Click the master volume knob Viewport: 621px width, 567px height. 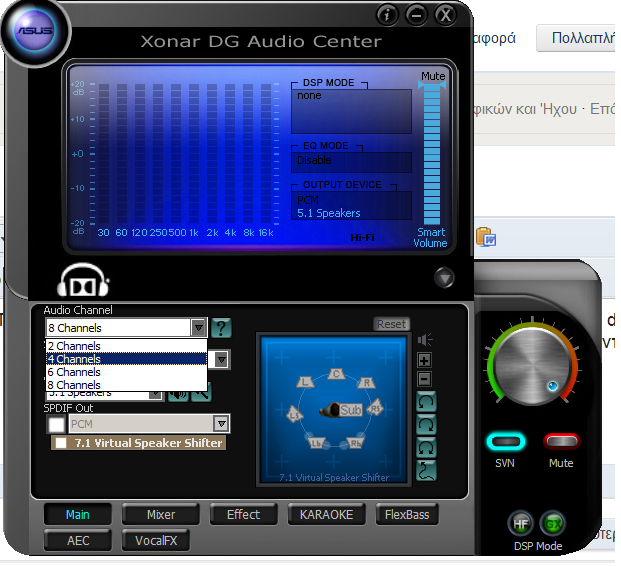(x=533, y=367)
